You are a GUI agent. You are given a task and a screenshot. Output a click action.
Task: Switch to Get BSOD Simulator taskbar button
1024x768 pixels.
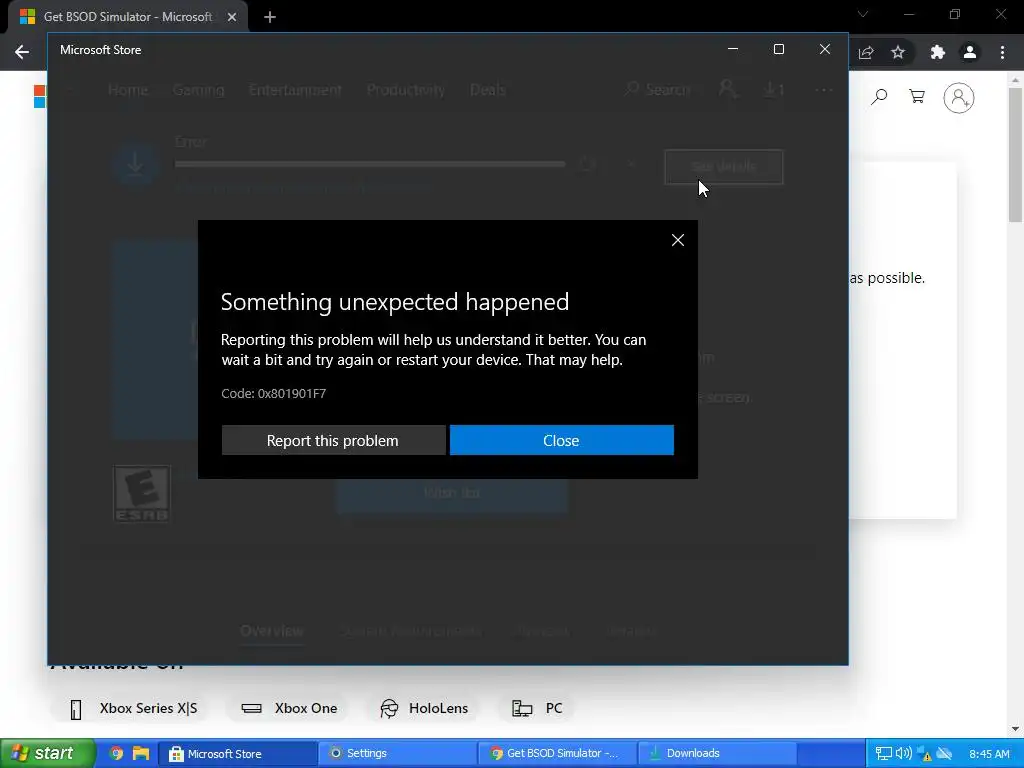point(557,754)
